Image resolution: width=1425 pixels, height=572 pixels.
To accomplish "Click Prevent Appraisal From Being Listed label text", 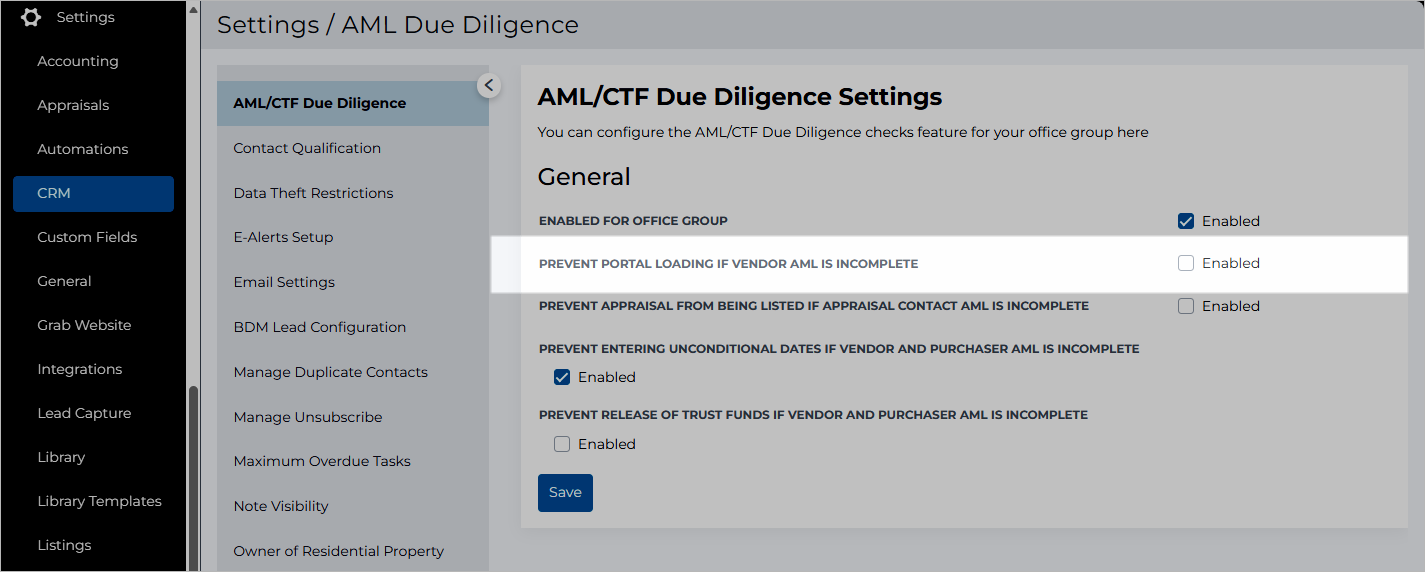I will tap(814, 306).
